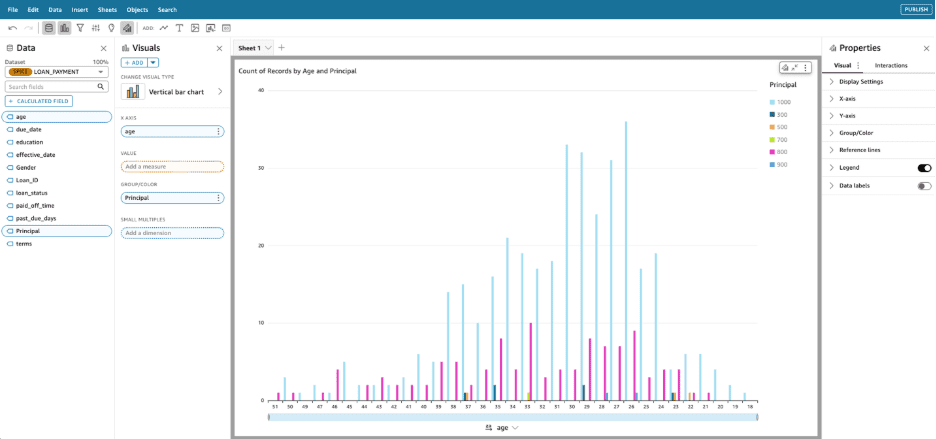The height and width of the screenshot is (439, 936).
Task: Add an image using the picture icon
Action: point(195,28)
